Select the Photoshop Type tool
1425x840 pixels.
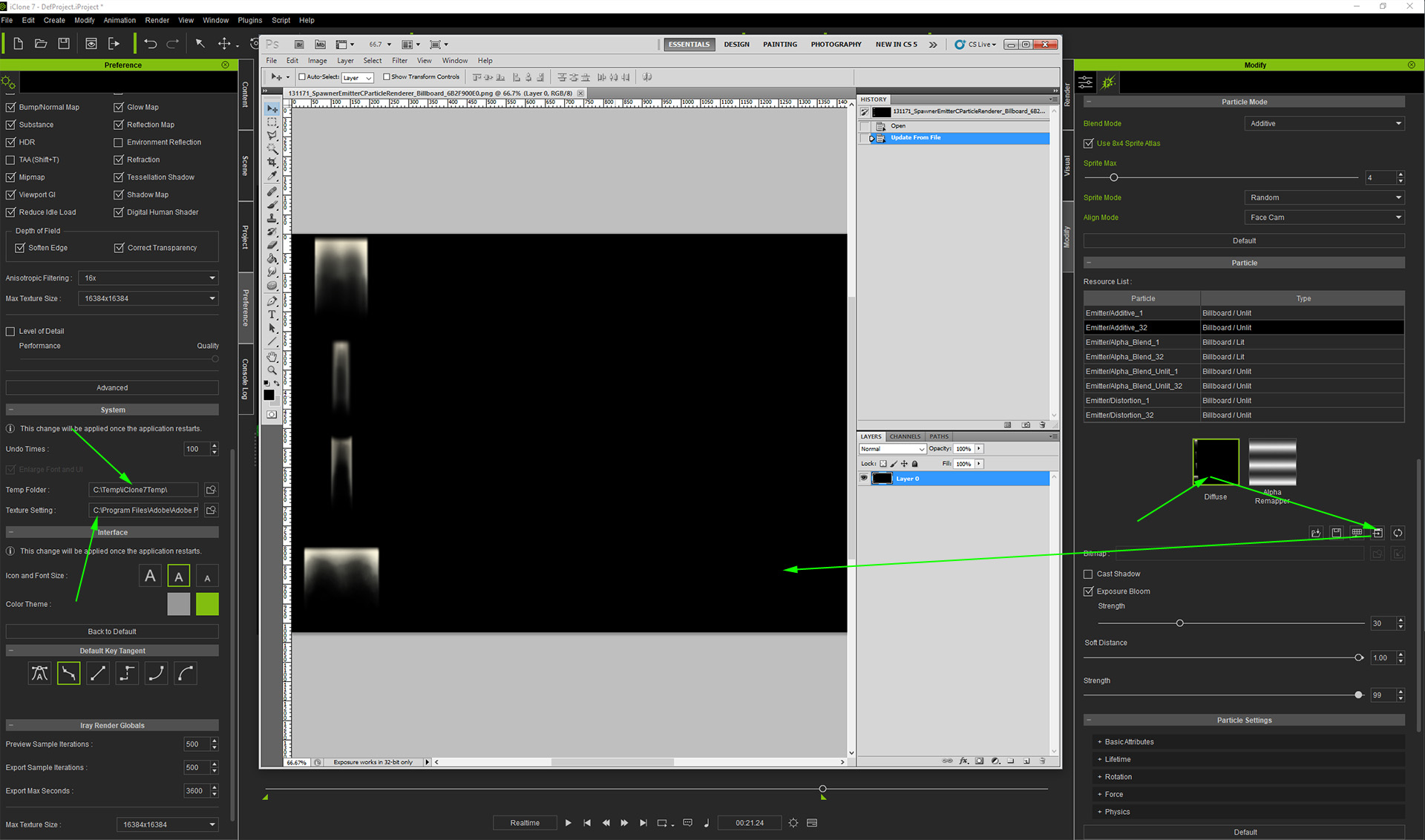272,315
